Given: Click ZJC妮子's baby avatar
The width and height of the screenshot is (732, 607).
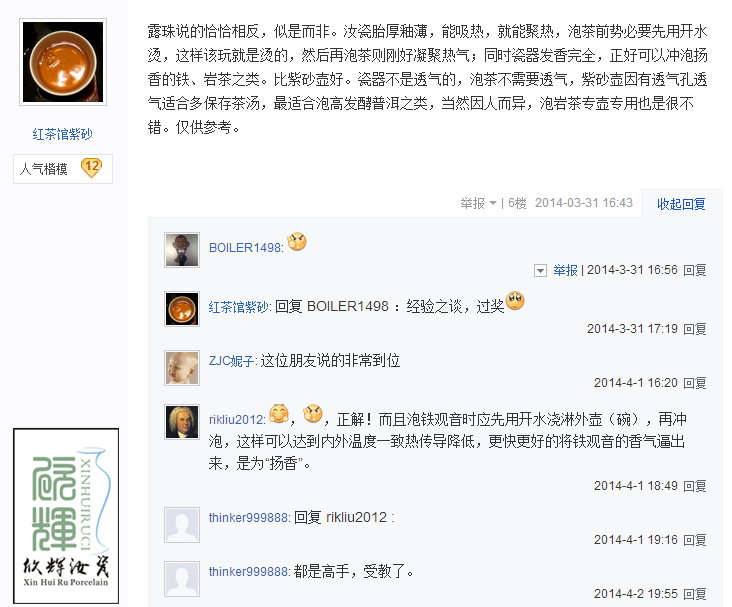Looking at the screenshot, I should click(182, 368).
